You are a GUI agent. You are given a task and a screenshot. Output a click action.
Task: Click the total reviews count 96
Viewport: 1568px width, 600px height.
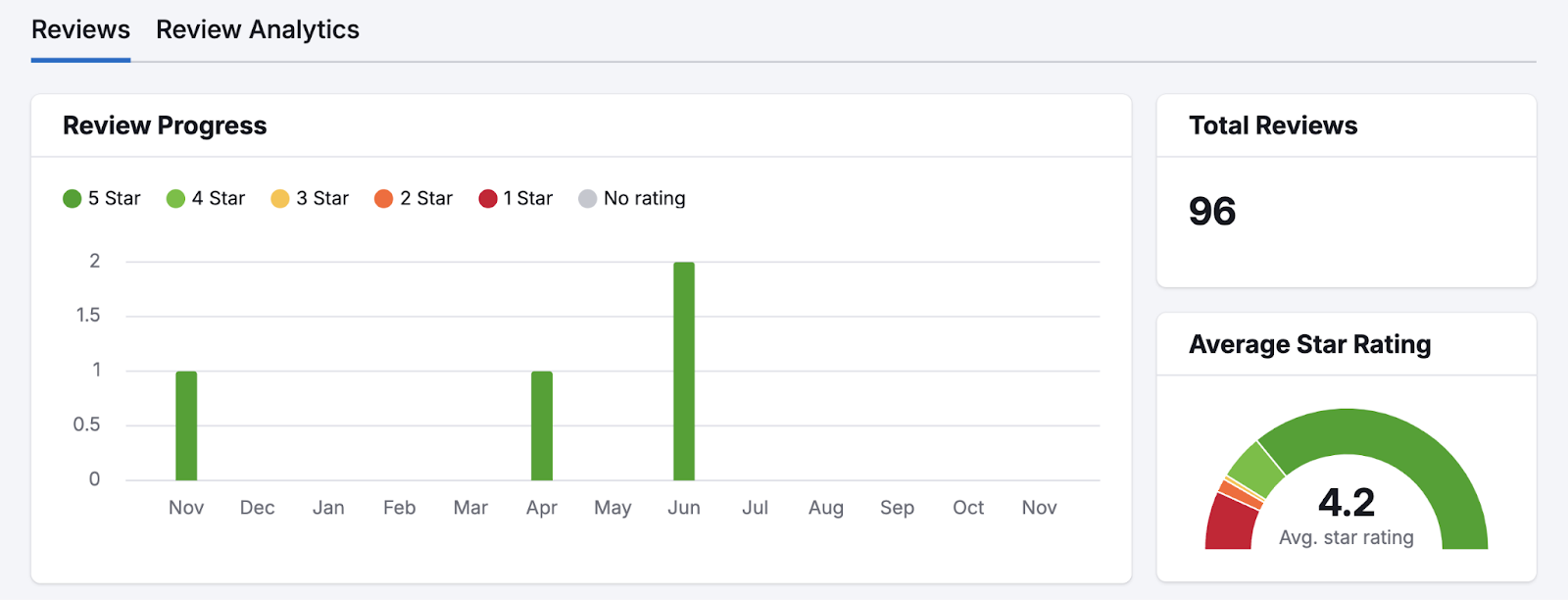pyautogui.click(x=1212, y=212)
